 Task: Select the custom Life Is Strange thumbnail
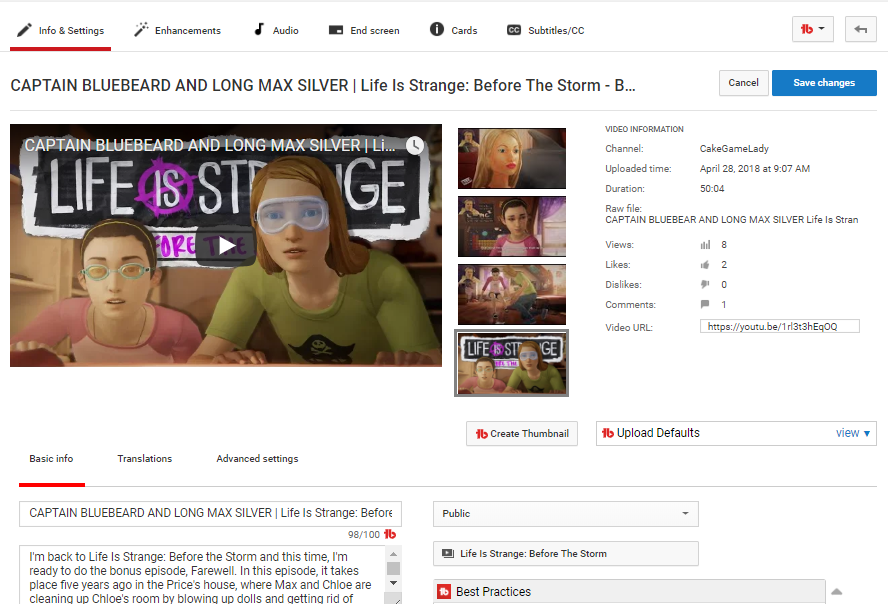[x=512, y=363]
